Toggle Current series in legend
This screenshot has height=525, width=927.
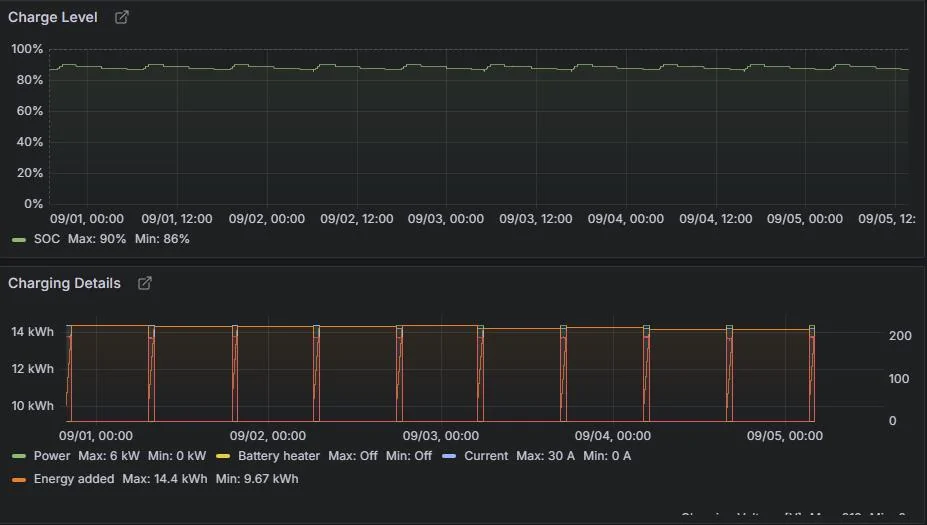click(486, 456)
